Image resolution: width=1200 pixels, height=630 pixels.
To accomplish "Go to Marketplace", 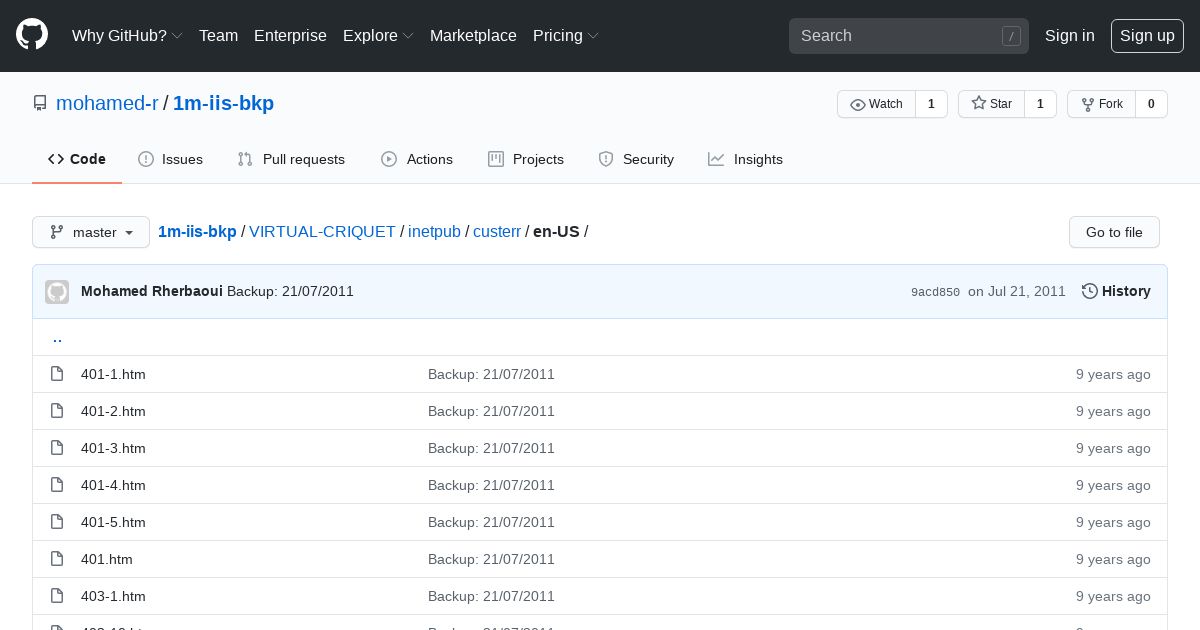I will click(473, 35).
